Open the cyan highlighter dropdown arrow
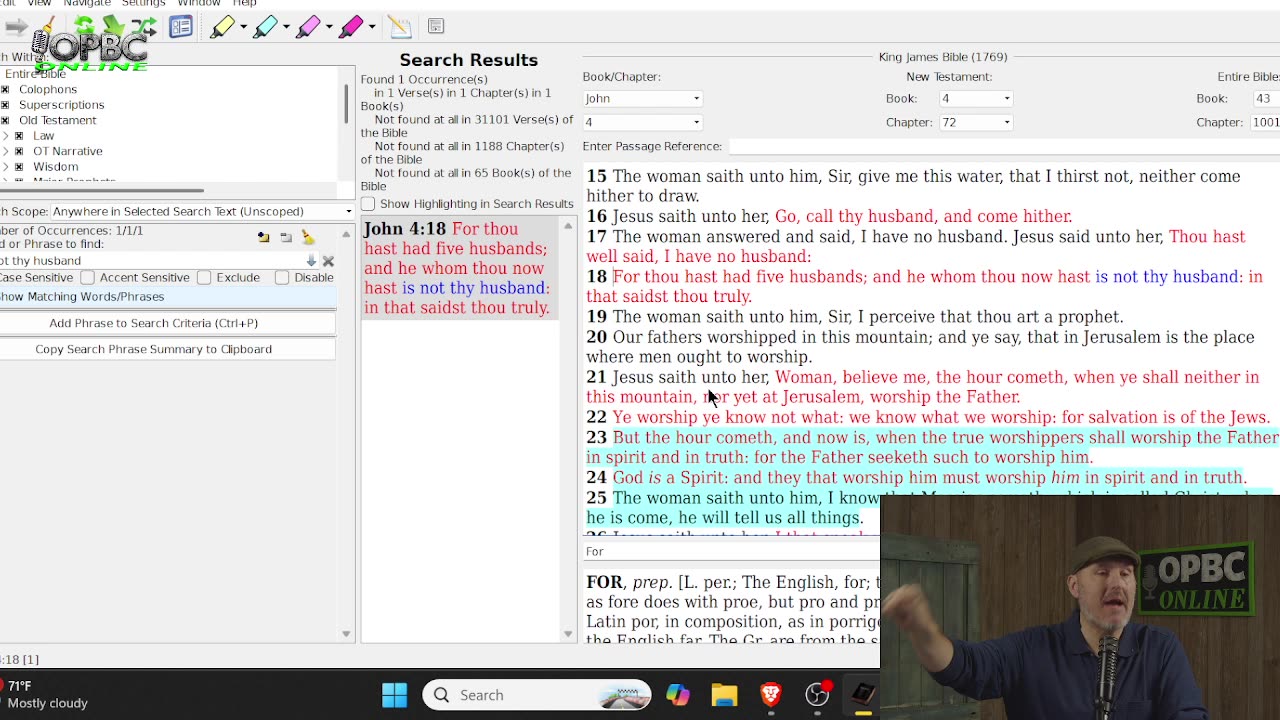1280x720 pixels. coord(285,27)
